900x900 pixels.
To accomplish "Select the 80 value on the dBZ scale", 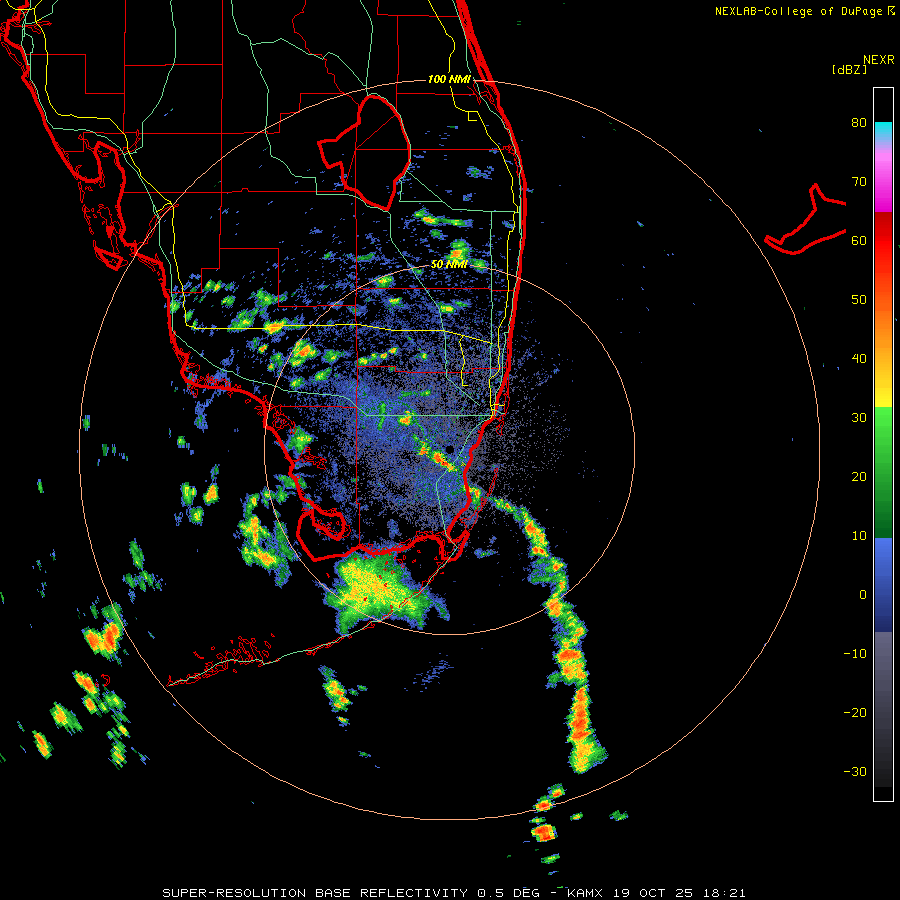I will pos(859,123).
